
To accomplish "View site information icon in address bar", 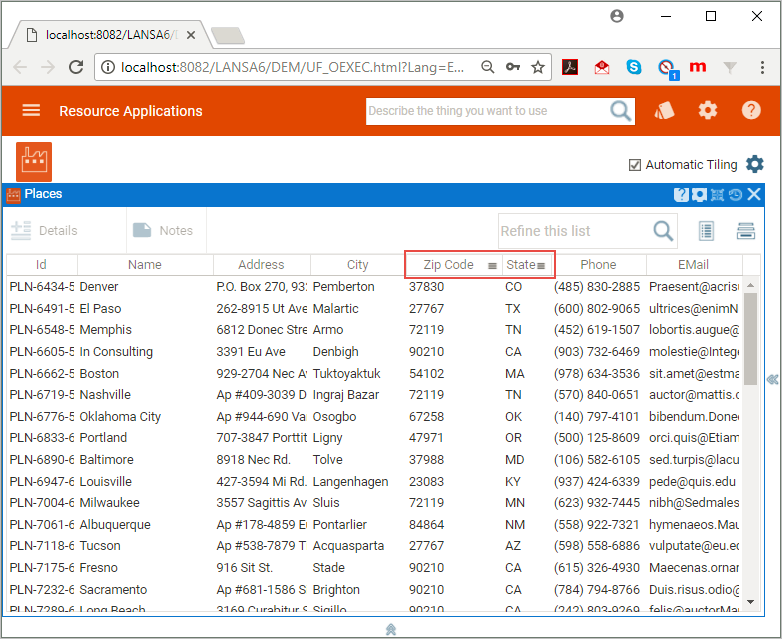I will pyautogui.click(x=108, y=67).
